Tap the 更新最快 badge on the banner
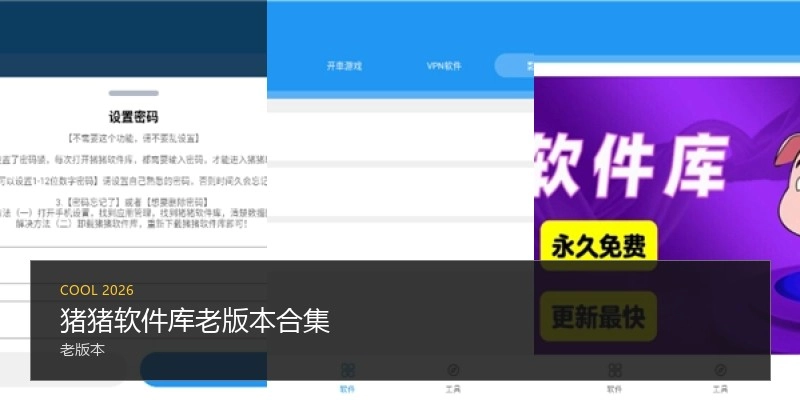Image resolution: width=800 pixels, height=400 pixels. coord(598,316)
